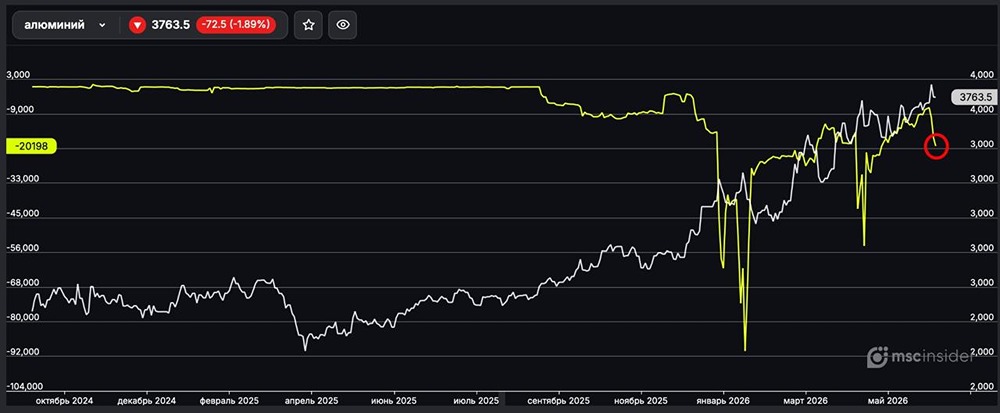Viewport: 1000px width, 413px height.
Task: Click the -72.5 (-1.89%) change badge
Action: [x=235, y=25]
